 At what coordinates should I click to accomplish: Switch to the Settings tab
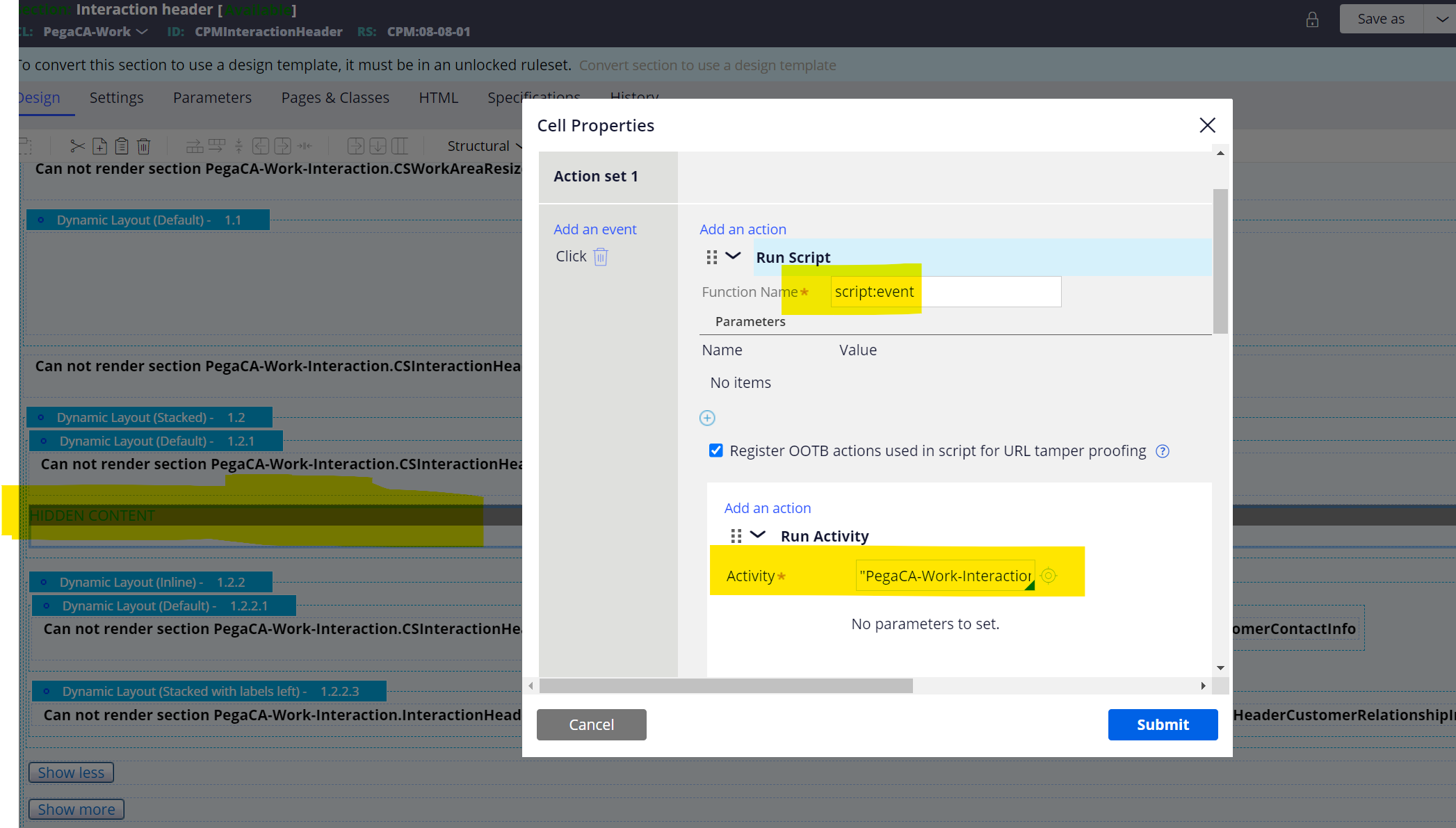coord(117,97)
